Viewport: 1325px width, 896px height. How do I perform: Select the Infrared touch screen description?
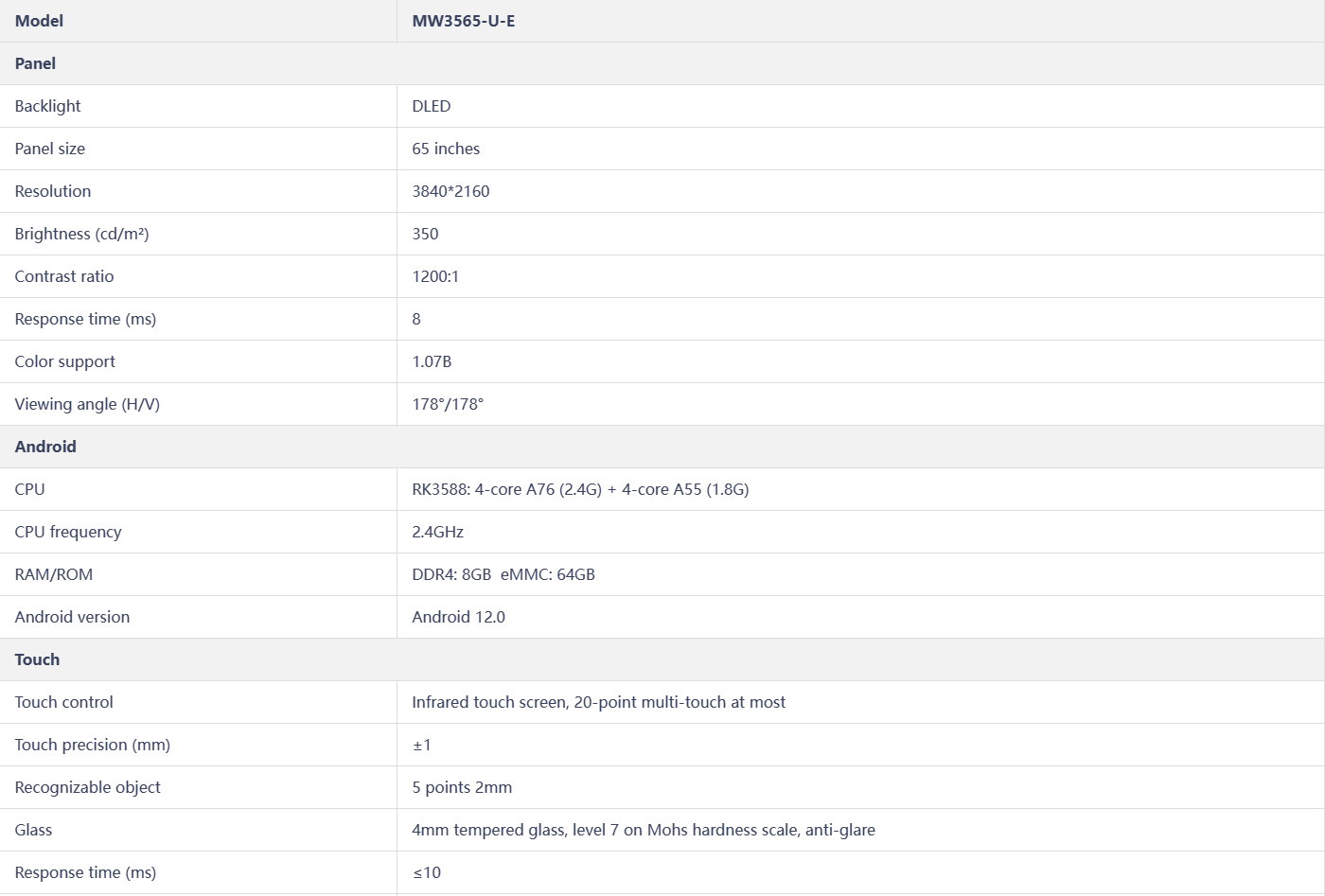(x=598, y=702)
